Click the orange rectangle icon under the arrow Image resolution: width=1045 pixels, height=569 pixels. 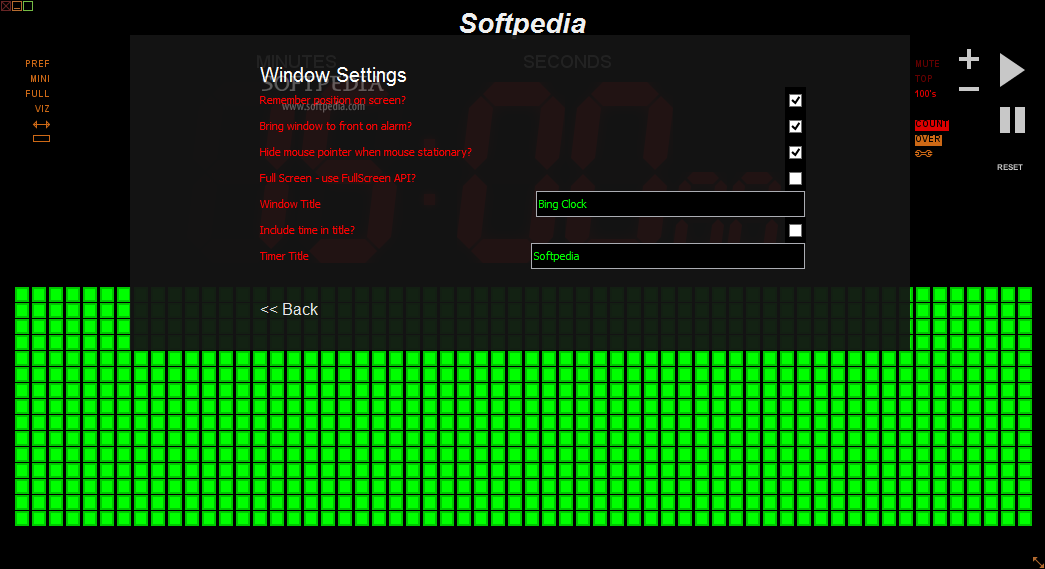[41, 139]
